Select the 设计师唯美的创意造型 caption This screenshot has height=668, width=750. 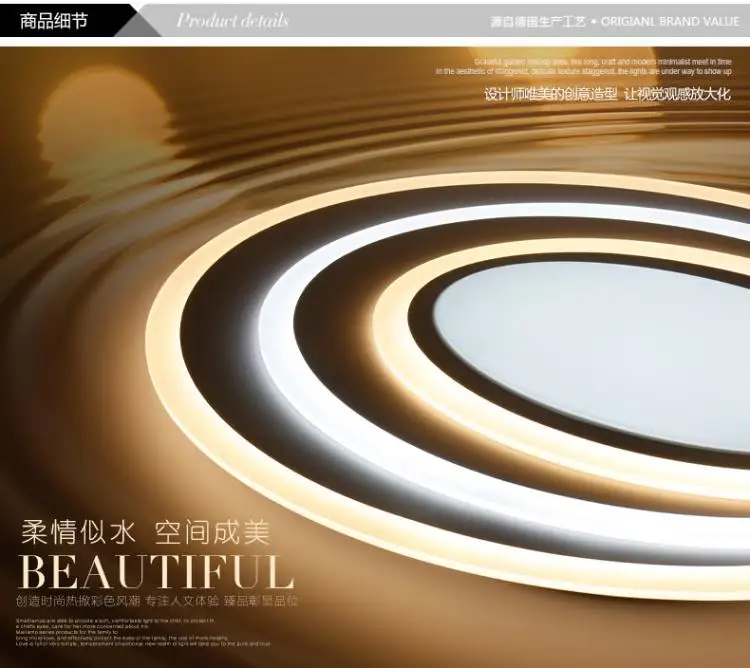point(551,94)
